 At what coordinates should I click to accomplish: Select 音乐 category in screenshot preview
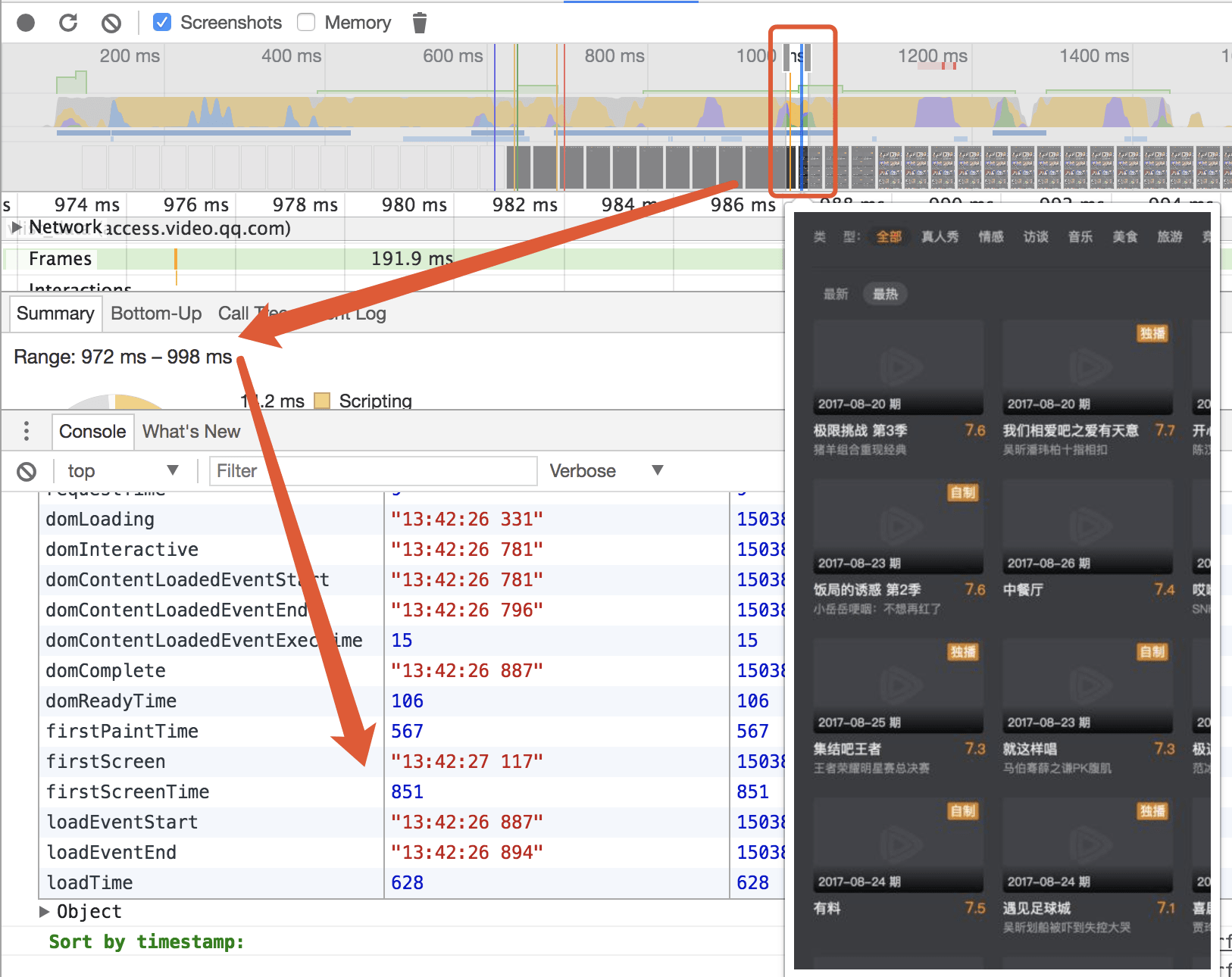1080,237
